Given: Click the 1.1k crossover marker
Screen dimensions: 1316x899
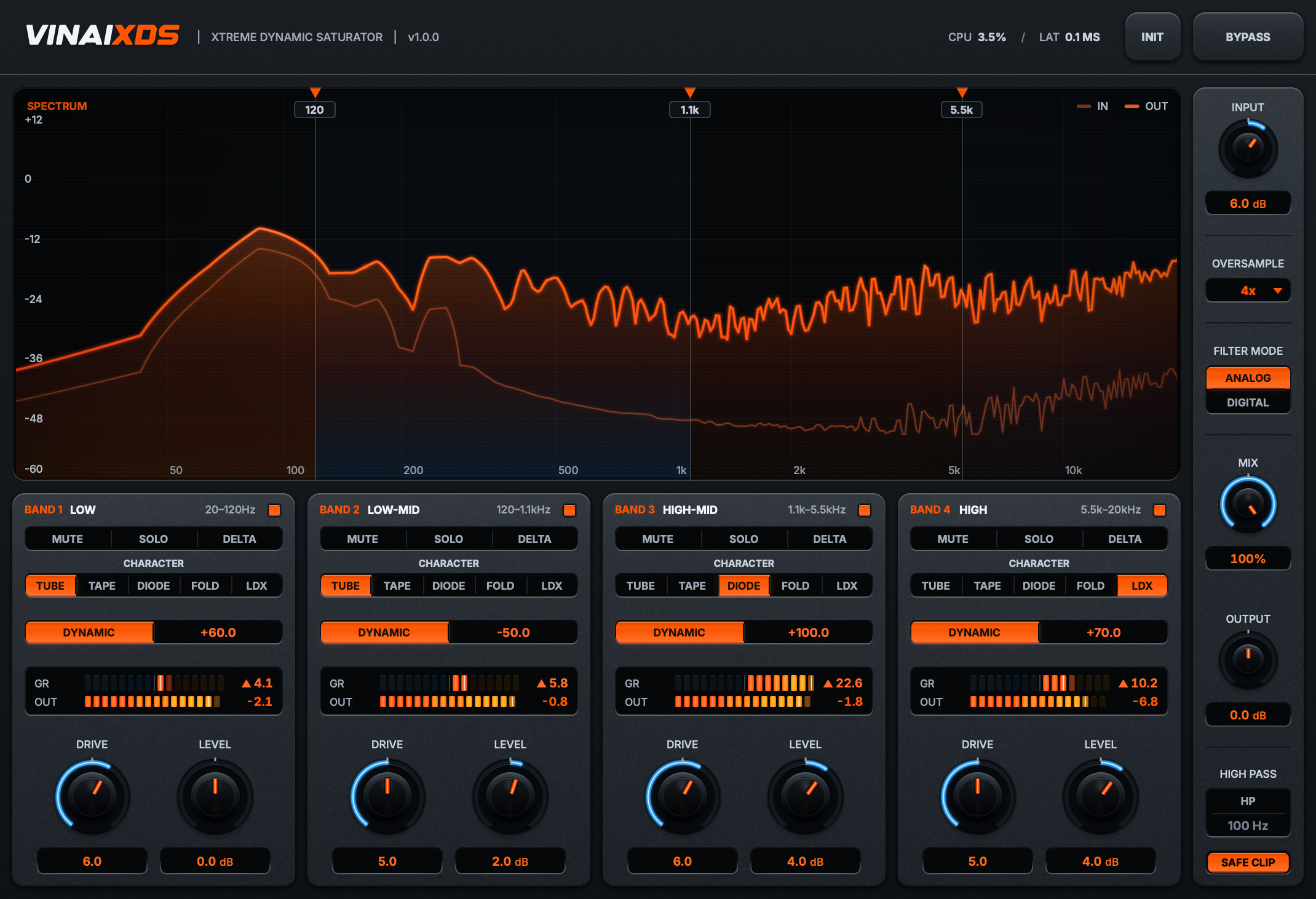Looking at the screenshot, I should tap(690, 109).
